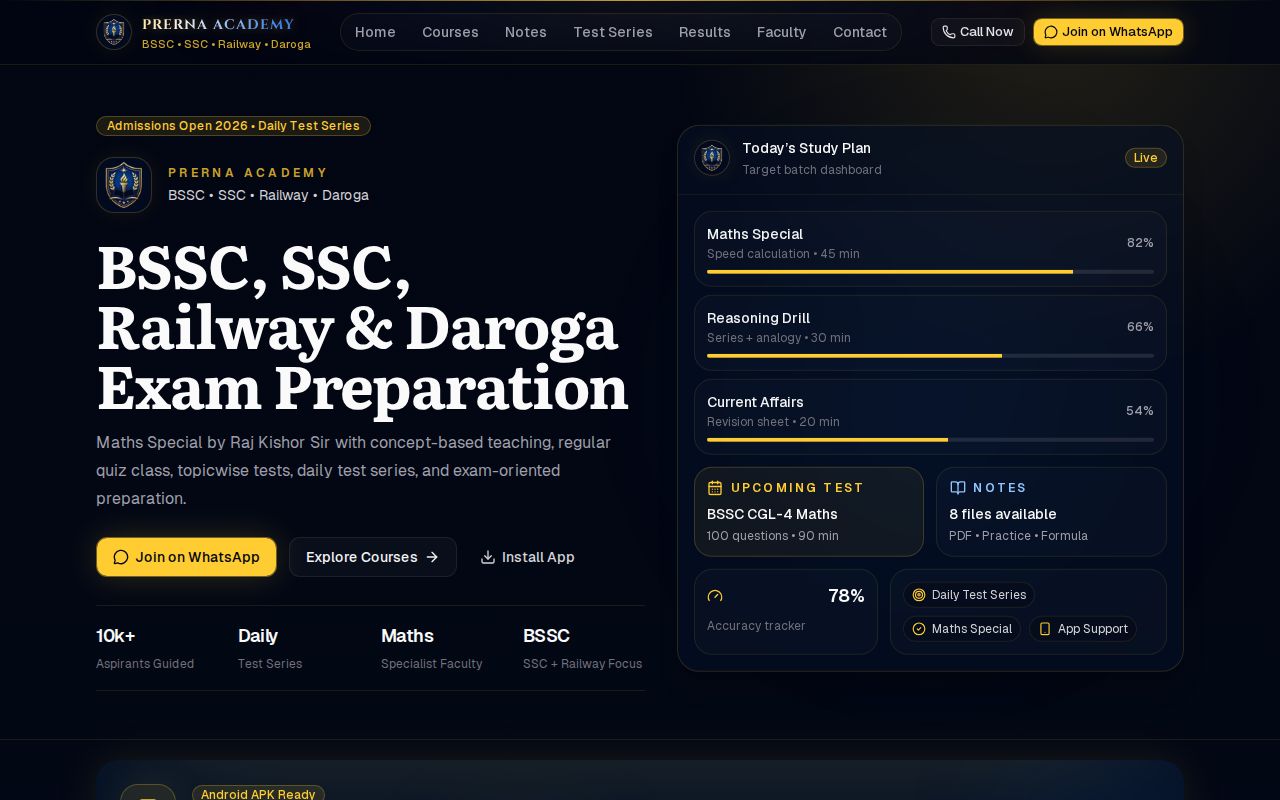Click the 66% Reasoning Drill percentage

tap(1140, 327)
